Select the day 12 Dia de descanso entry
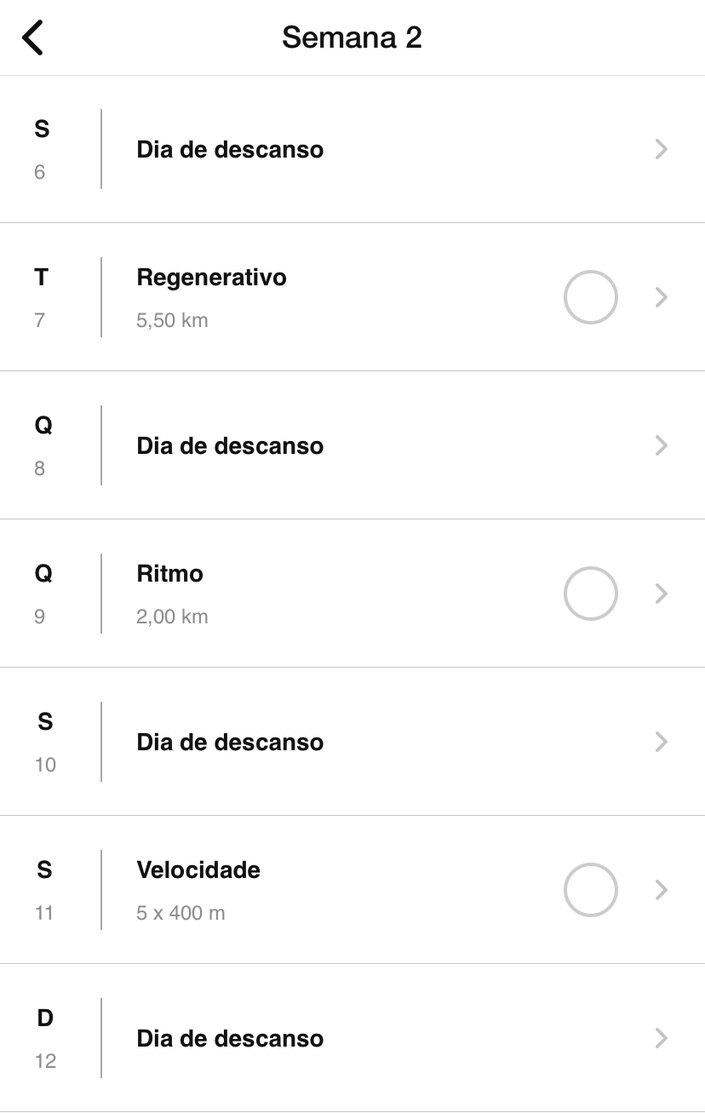The image size is (705, 1113). (230, 1039)
